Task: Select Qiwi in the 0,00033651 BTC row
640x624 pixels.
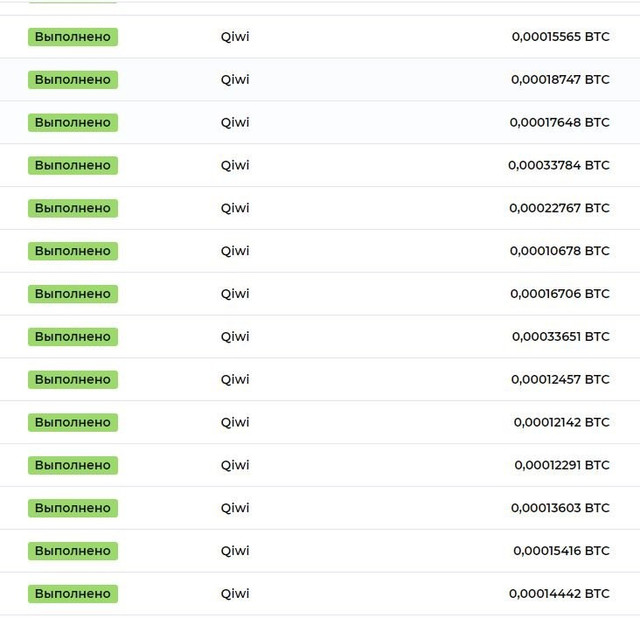Action: 235,337
